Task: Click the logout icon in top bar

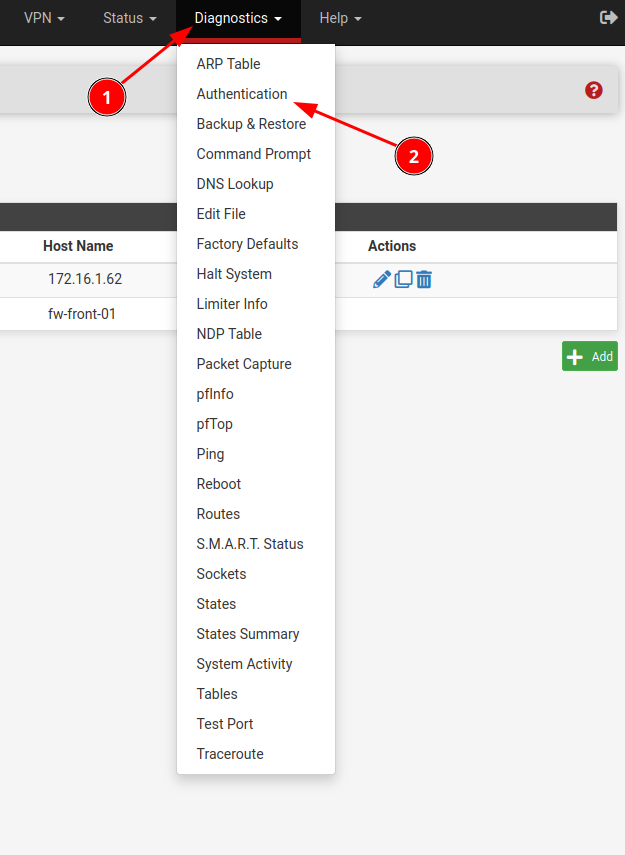Action: coord(608,18)
